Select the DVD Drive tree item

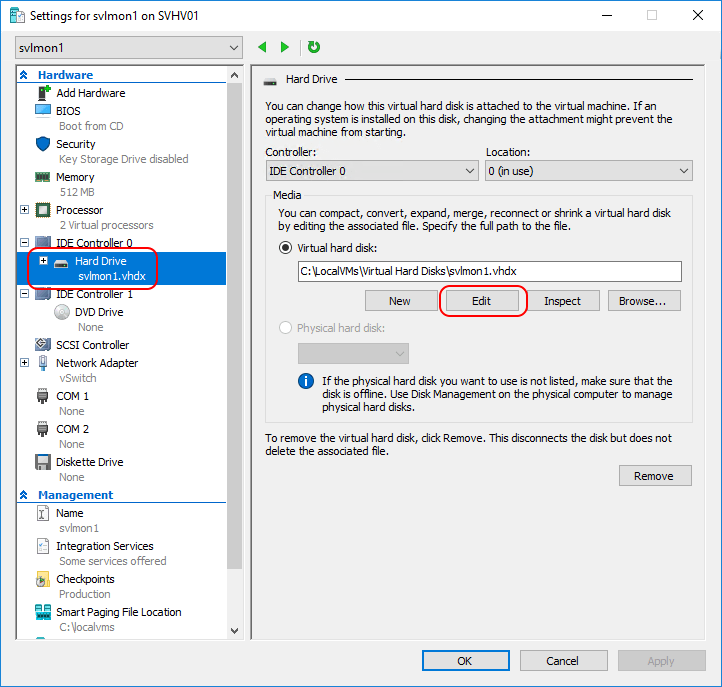coord(99,312)
